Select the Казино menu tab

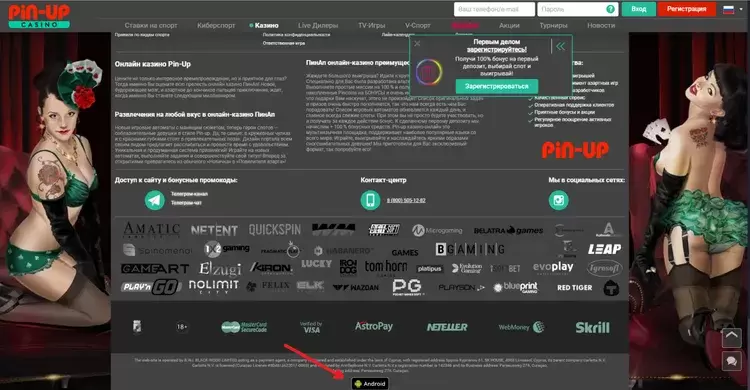(266, 25)
